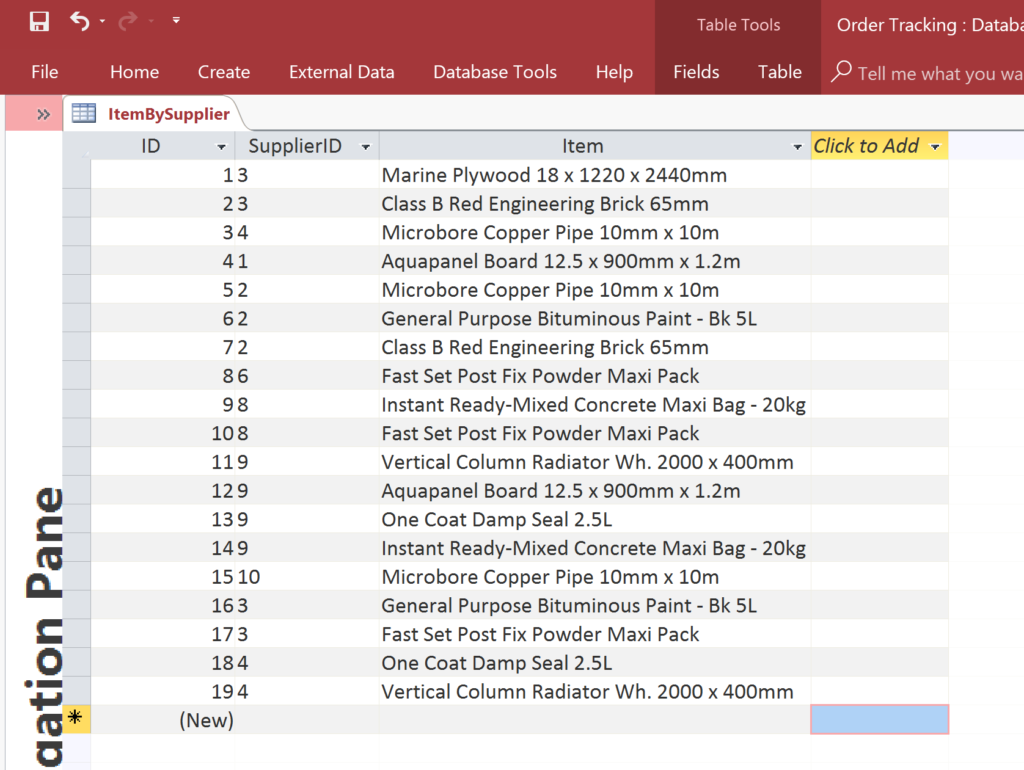Click SupplierID value 6 in row 8
This screenshot has height=770, width=1024.
tap(307, 376)
